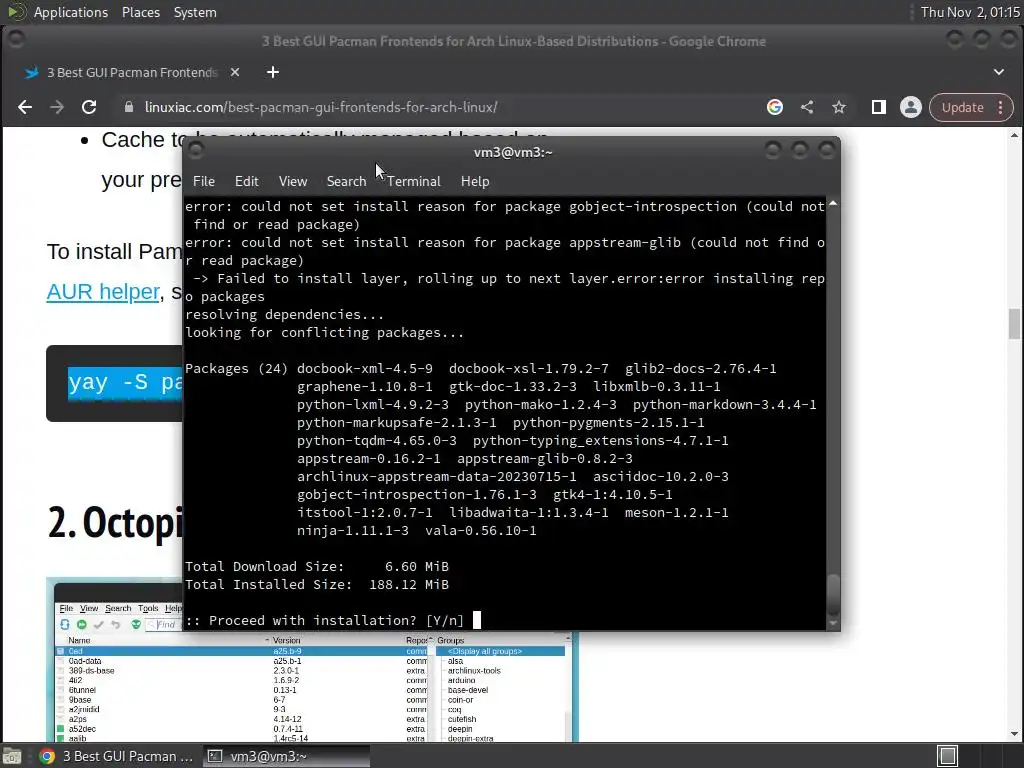Click the Total Installed Size line
1024x768 pixels.
[317, 584]
